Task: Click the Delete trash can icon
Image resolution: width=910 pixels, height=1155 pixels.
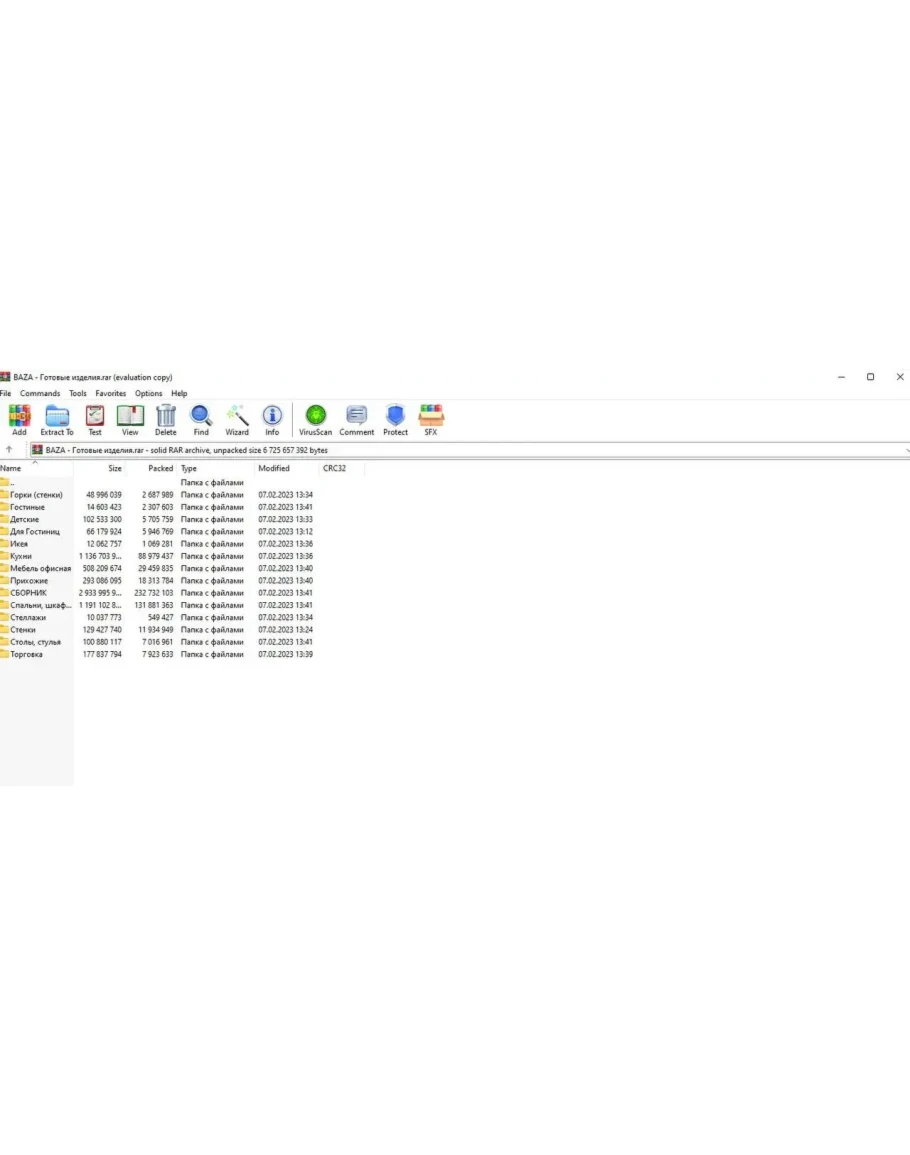Action: pyautogui.click(x=166, y=418)
